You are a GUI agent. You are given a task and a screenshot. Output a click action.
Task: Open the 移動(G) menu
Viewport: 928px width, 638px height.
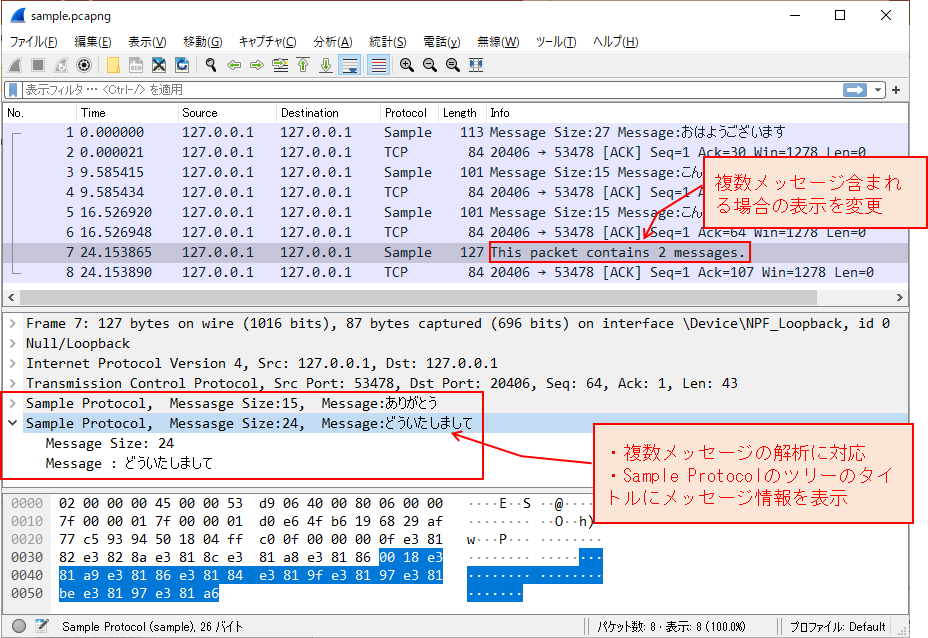[x=202, y=42]
